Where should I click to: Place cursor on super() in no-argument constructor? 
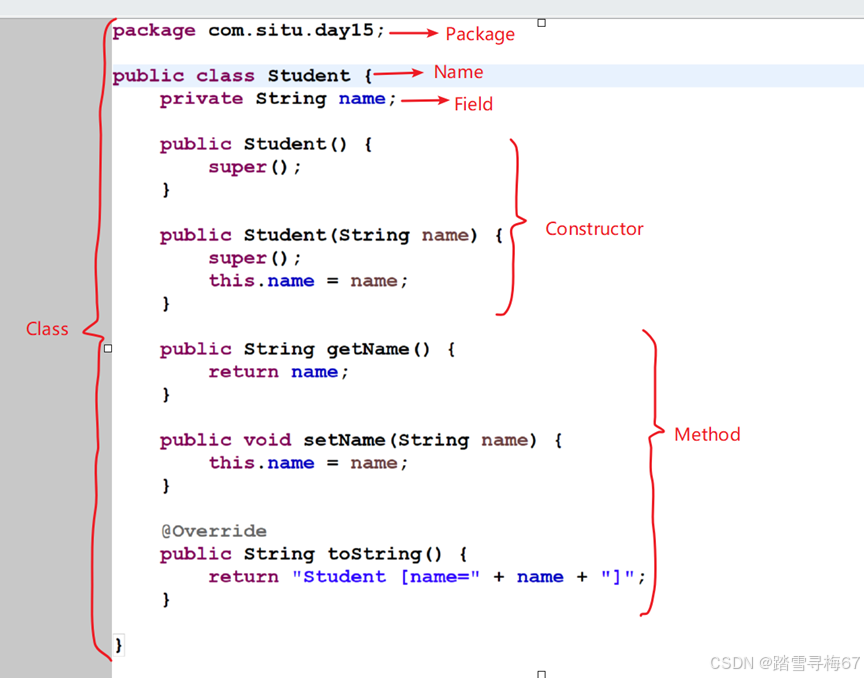pyautogui.click(x=255, y=168)
